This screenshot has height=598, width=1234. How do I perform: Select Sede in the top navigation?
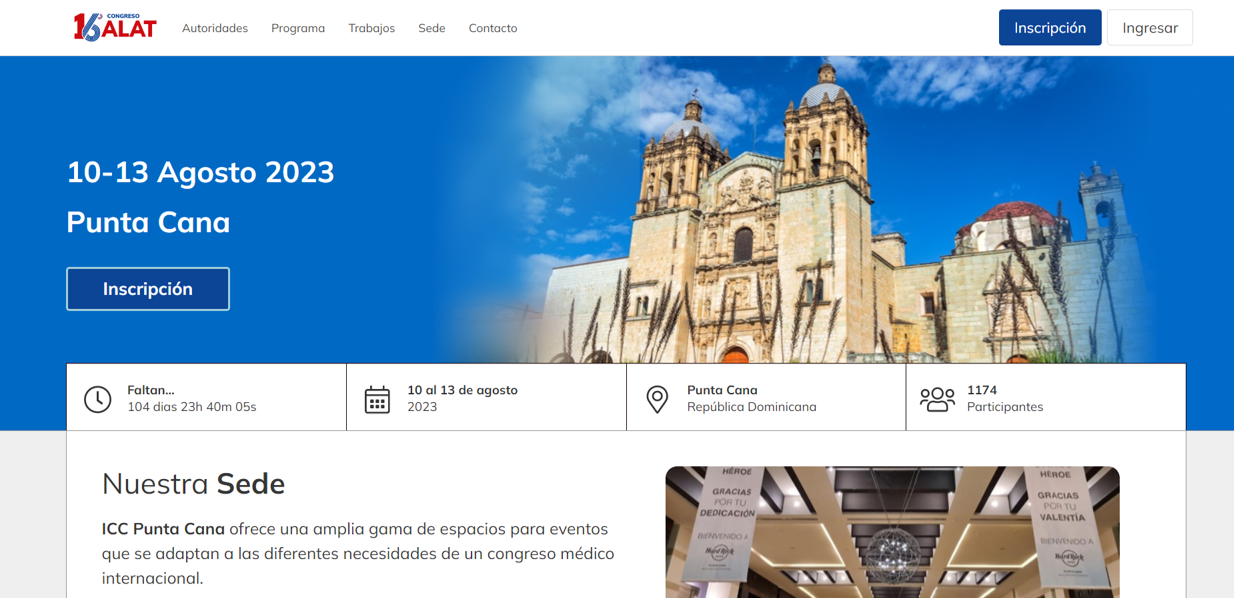coord(432,28)
